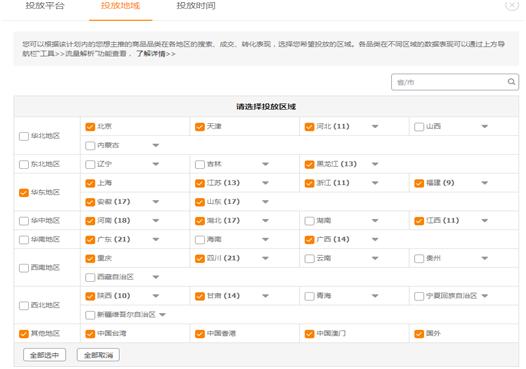Expand the 内蒙古 dropdown arrow
Screen dimensions: 526x369
[x=156, y=145]
